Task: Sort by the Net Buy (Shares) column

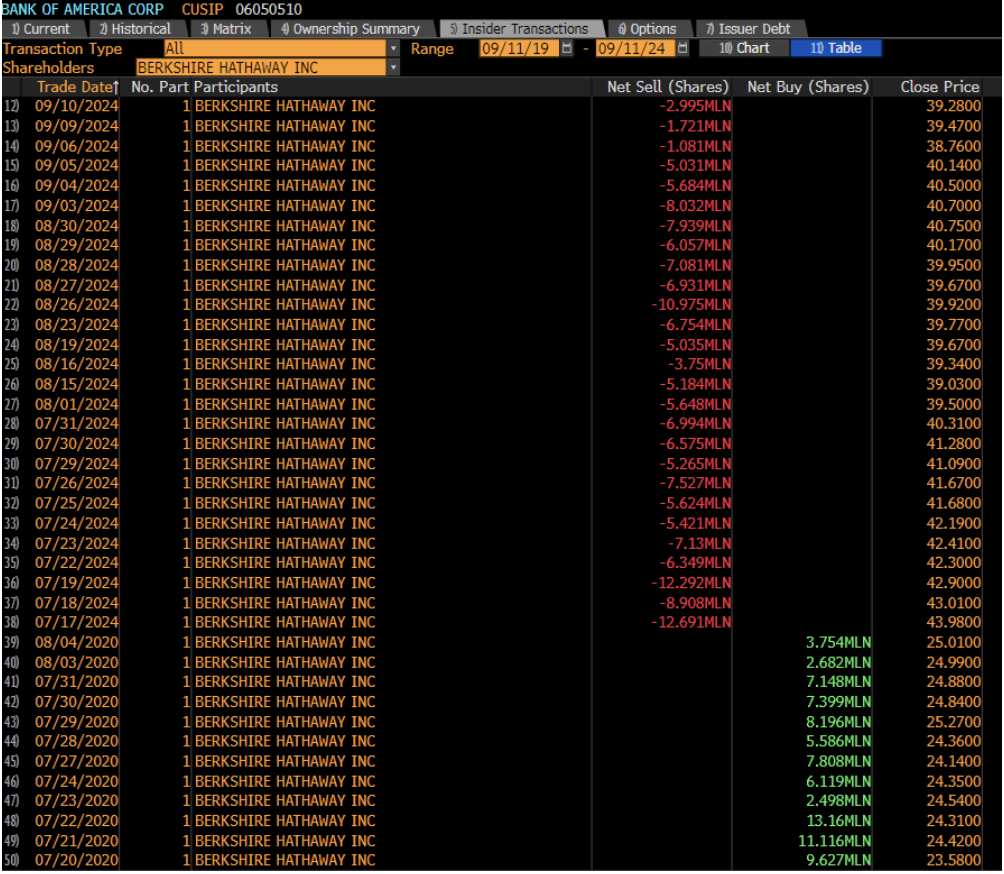Action: point(807,87)
